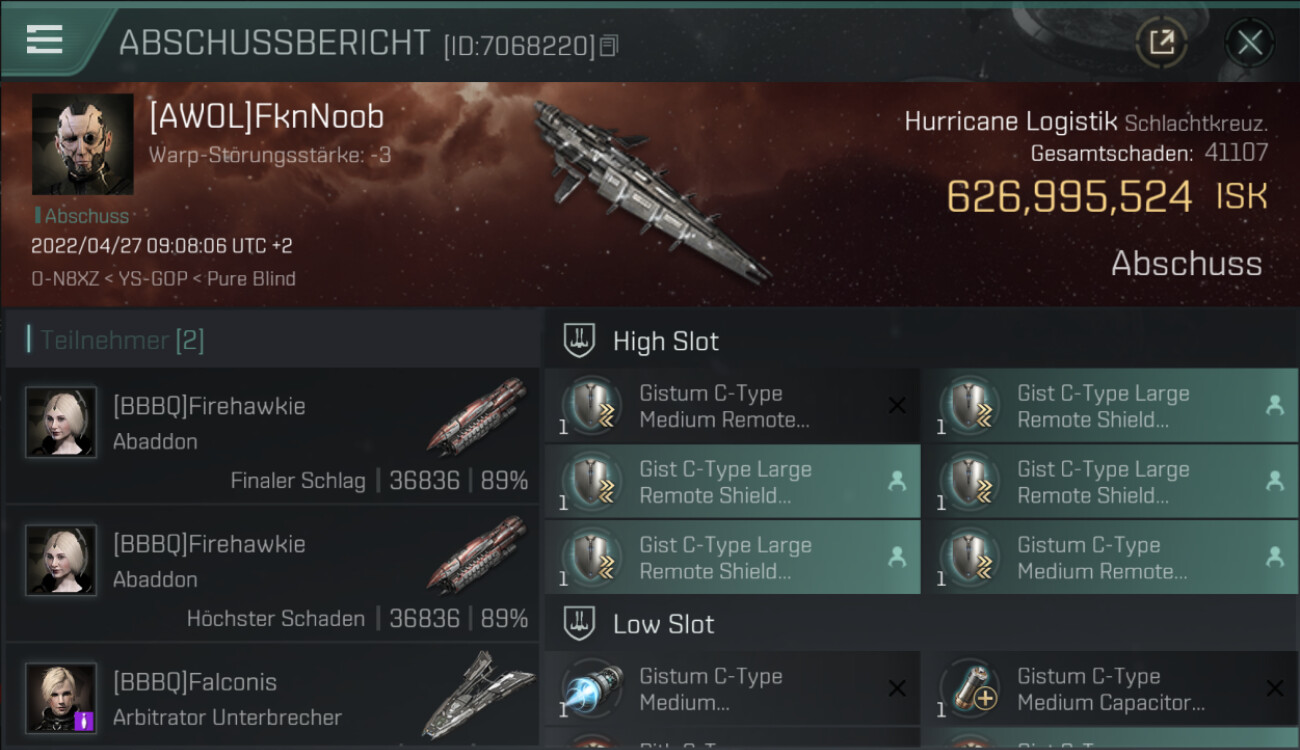This screenshot has width=1300, height=750.
Task: Open the hamburger menu icon
Action: point(44,39)
